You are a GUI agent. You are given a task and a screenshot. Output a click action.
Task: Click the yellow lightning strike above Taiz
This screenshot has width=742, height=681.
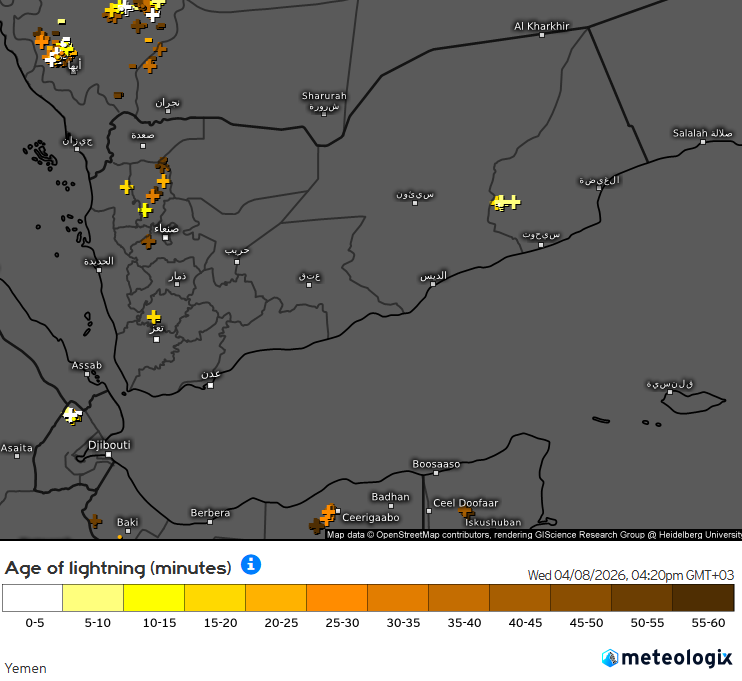point(154,317)
